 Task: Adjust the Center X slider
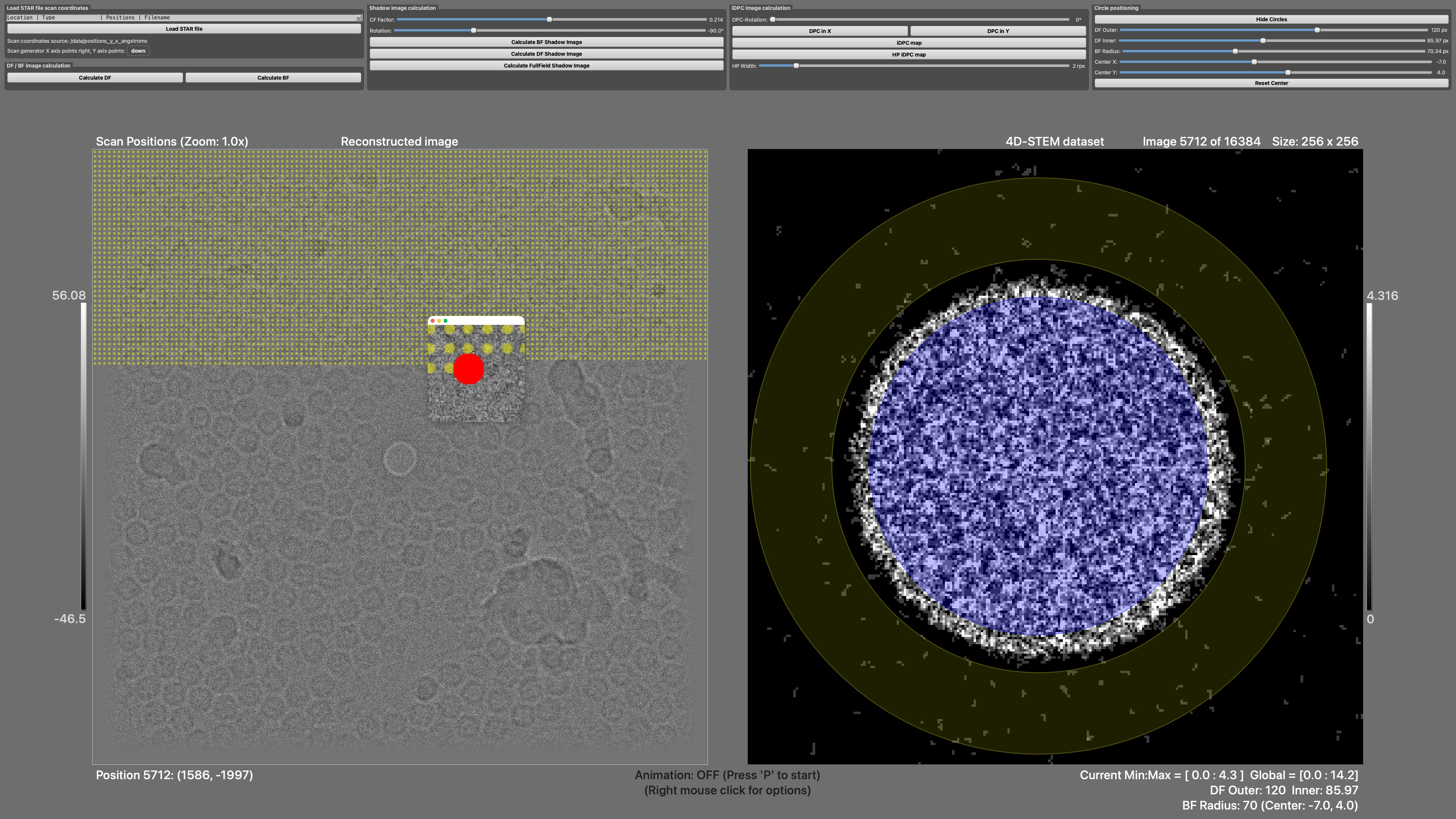1275,62
